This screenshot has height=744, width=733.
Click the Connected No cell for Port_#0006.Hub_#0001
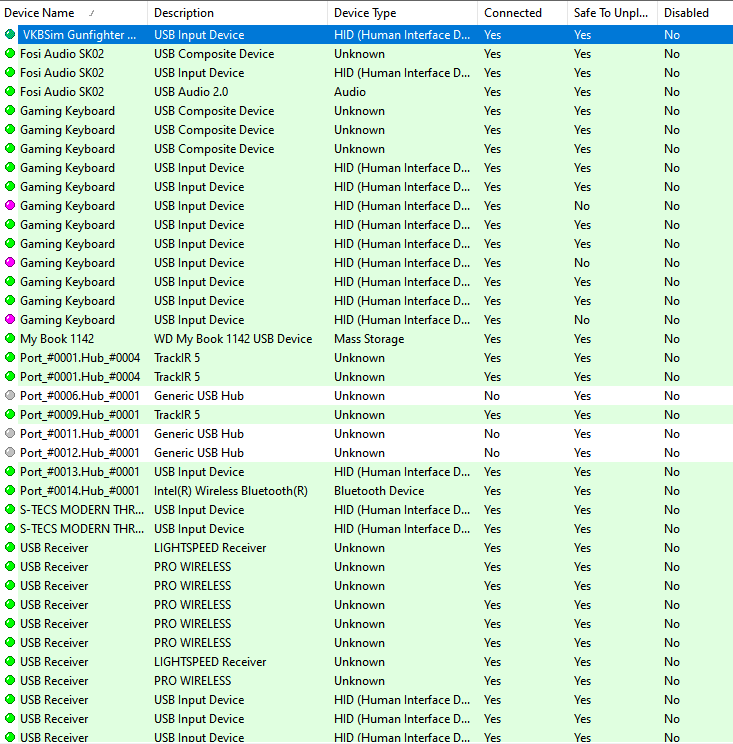point(492,396)
